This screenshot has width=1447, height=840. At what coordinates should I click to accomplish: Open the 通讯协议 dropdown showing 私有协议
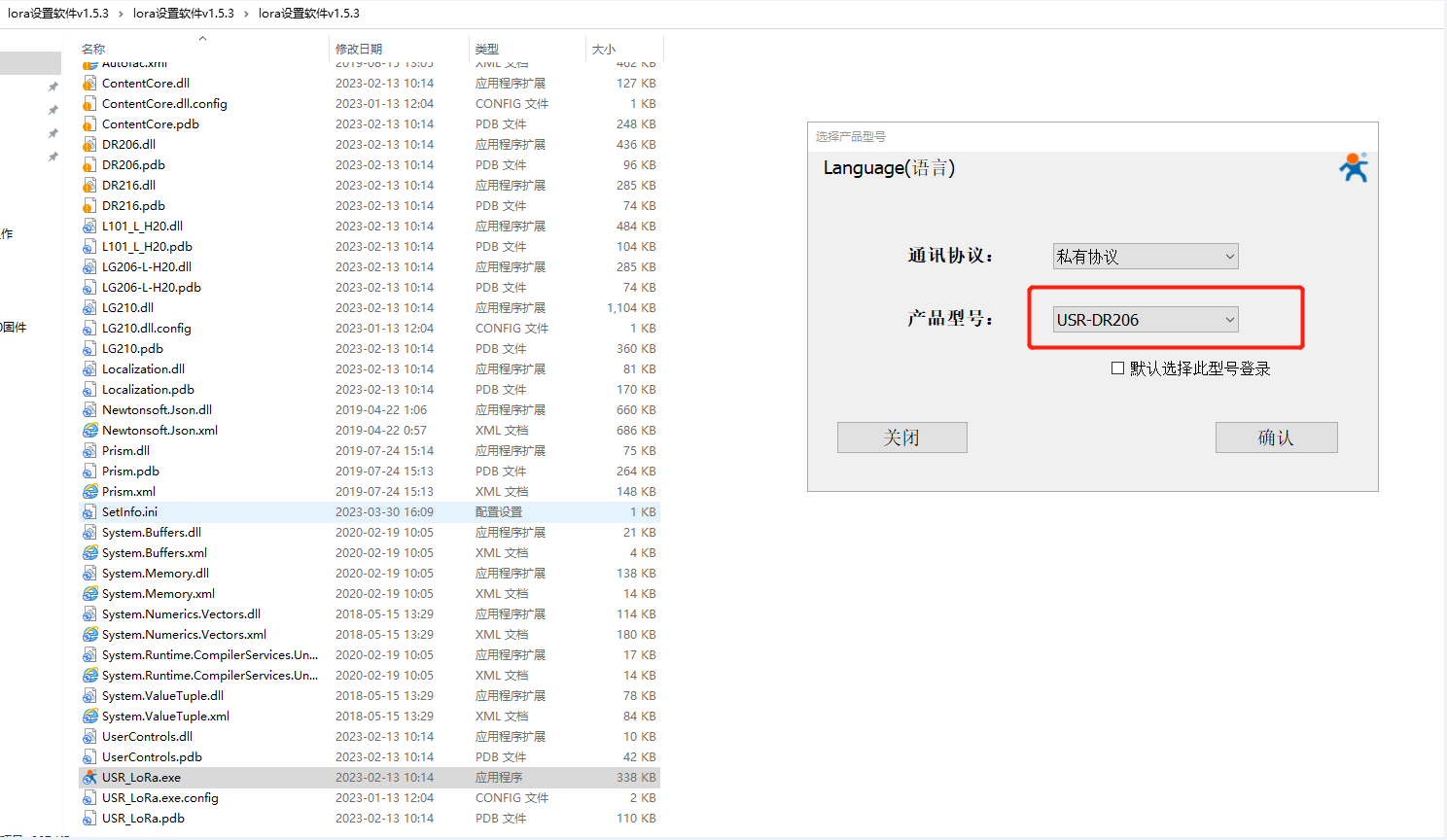pos(1145,257)
